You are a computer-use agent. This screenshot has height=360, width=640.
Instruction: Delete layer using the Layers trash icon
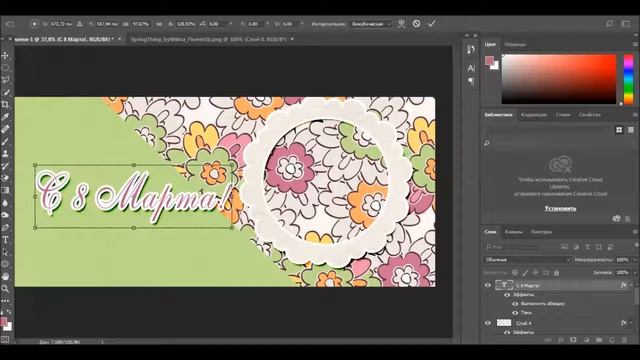[624, 340]
